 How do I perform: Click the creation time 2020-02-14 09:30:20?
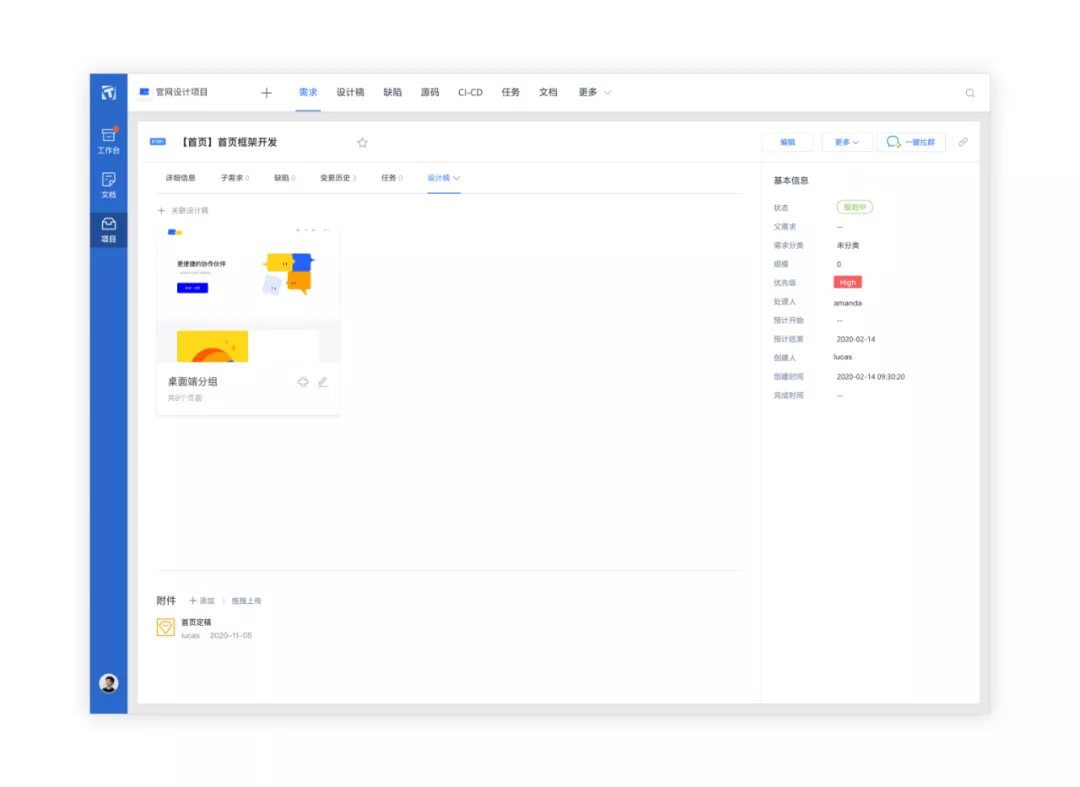click(x=870, y=377)
